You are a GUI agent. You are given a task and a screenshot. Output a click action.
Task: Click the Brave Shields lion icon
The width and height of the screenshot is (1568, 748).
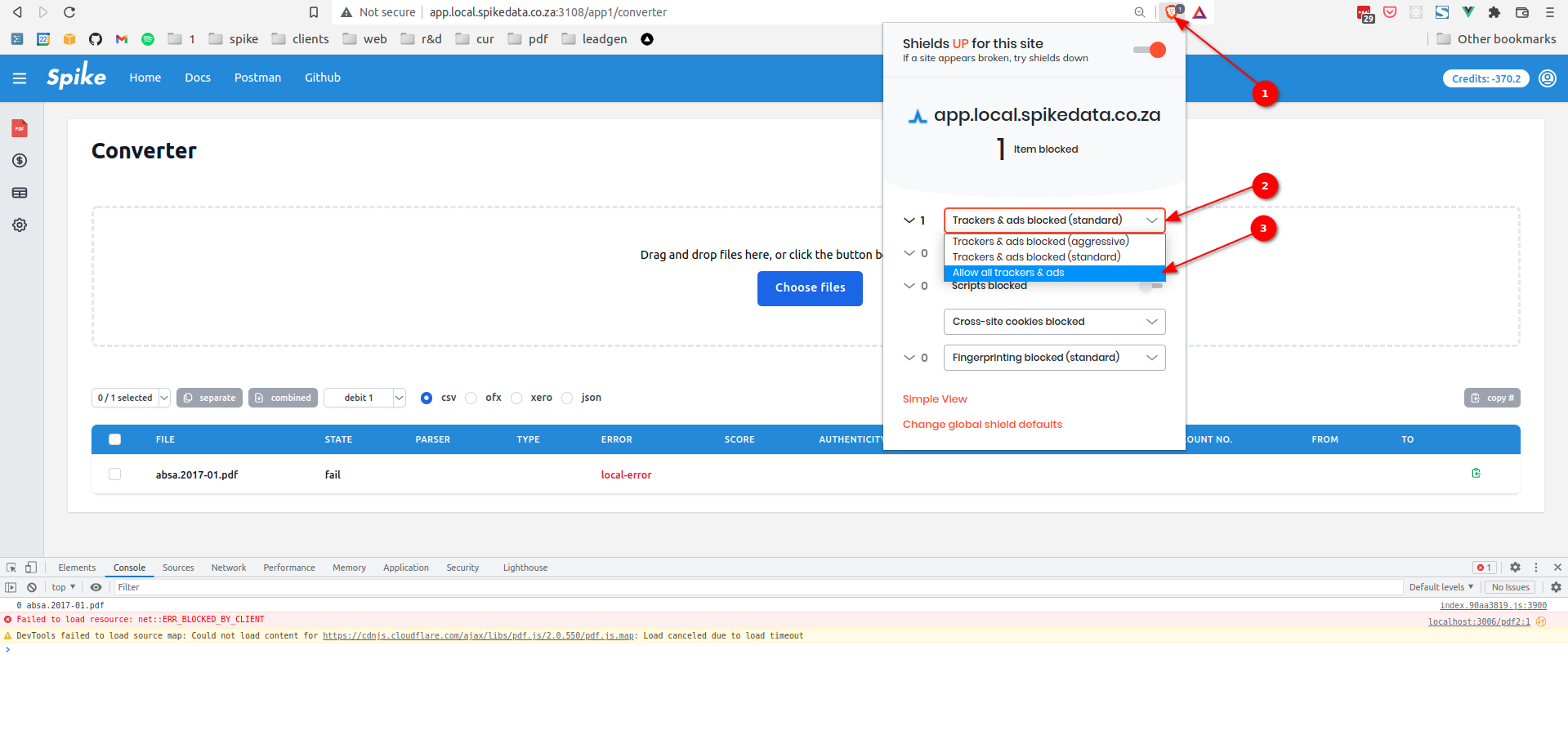(x=1172, y=12)
